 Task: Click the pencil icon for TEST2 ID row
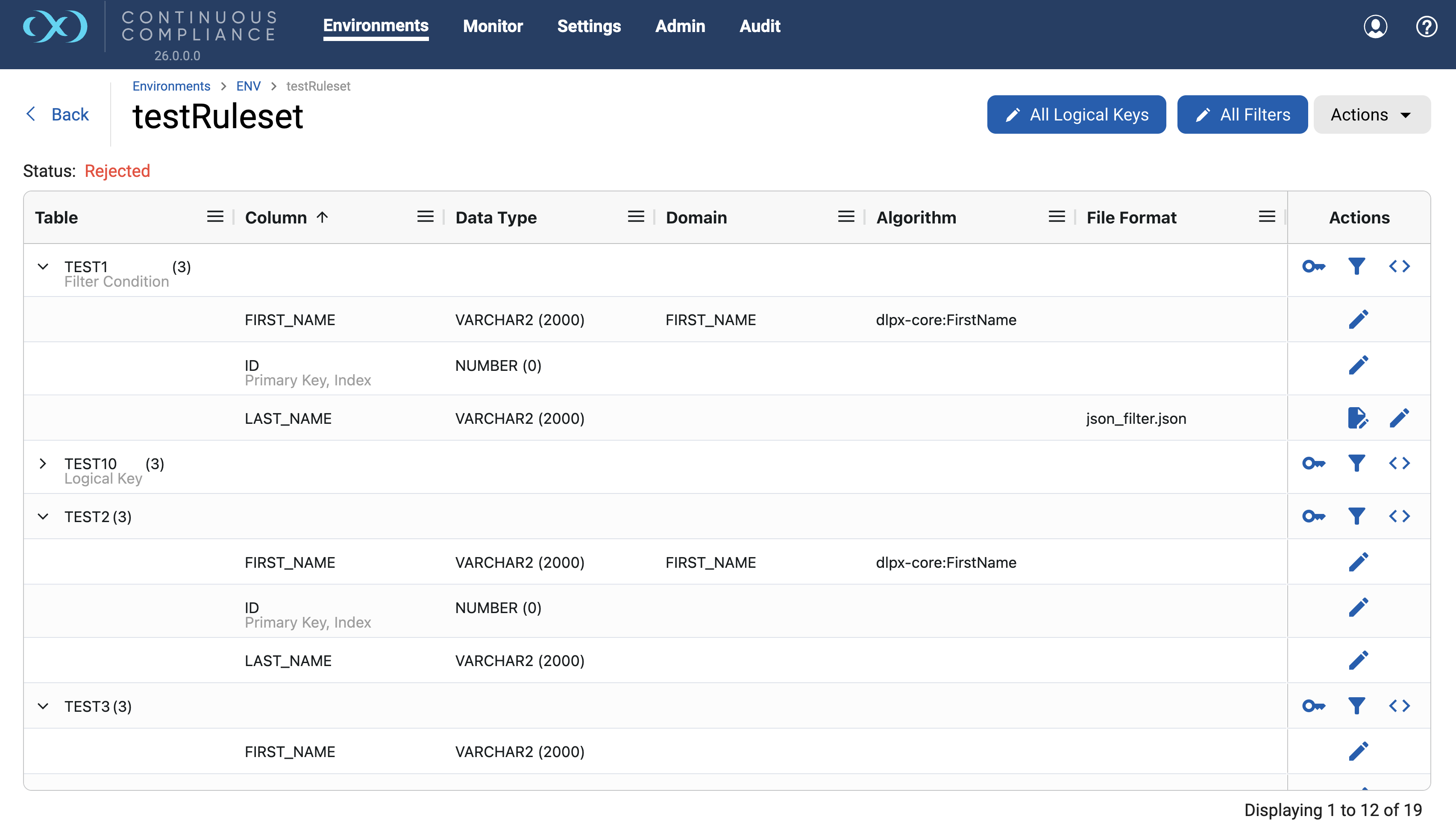[x=1358, y=607]
